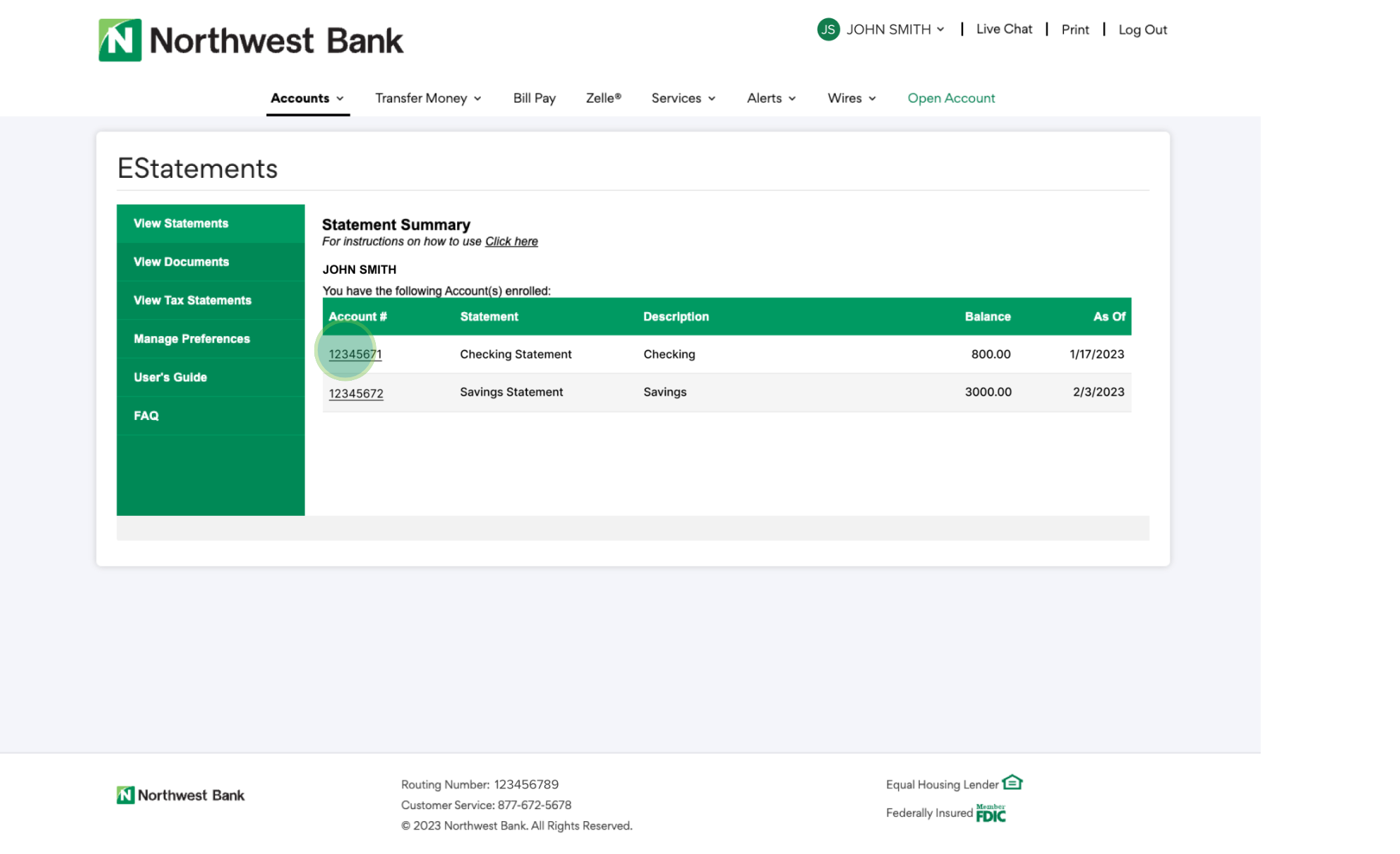1400x854 pixels.
Task: Click the Northwest Bank header logo
Action: tap(251, 41)
